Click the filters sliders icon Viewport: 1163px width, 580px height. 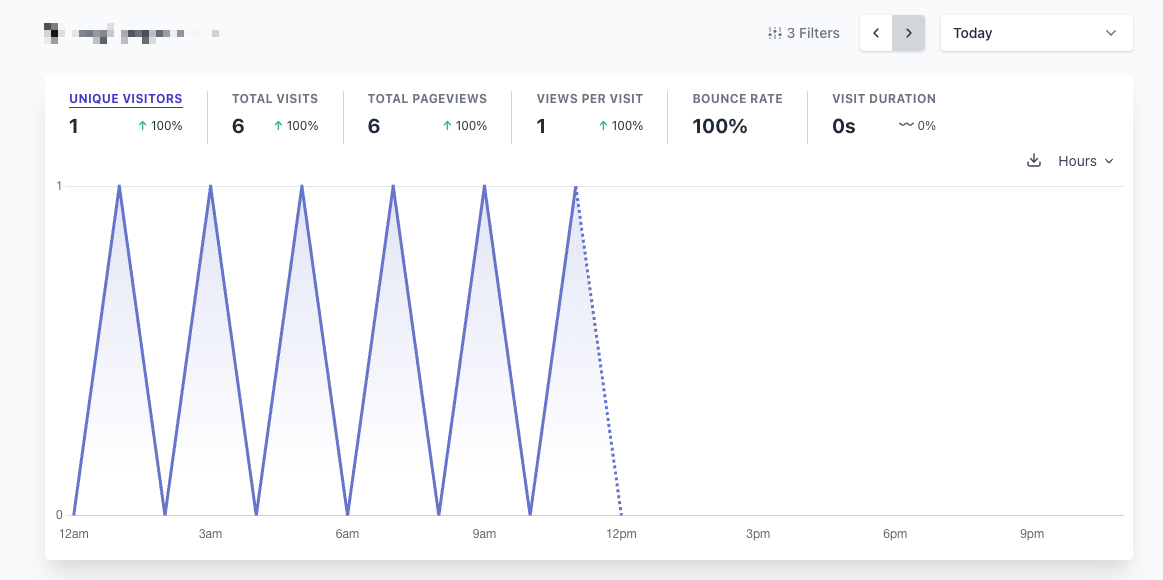pos(774,33)
